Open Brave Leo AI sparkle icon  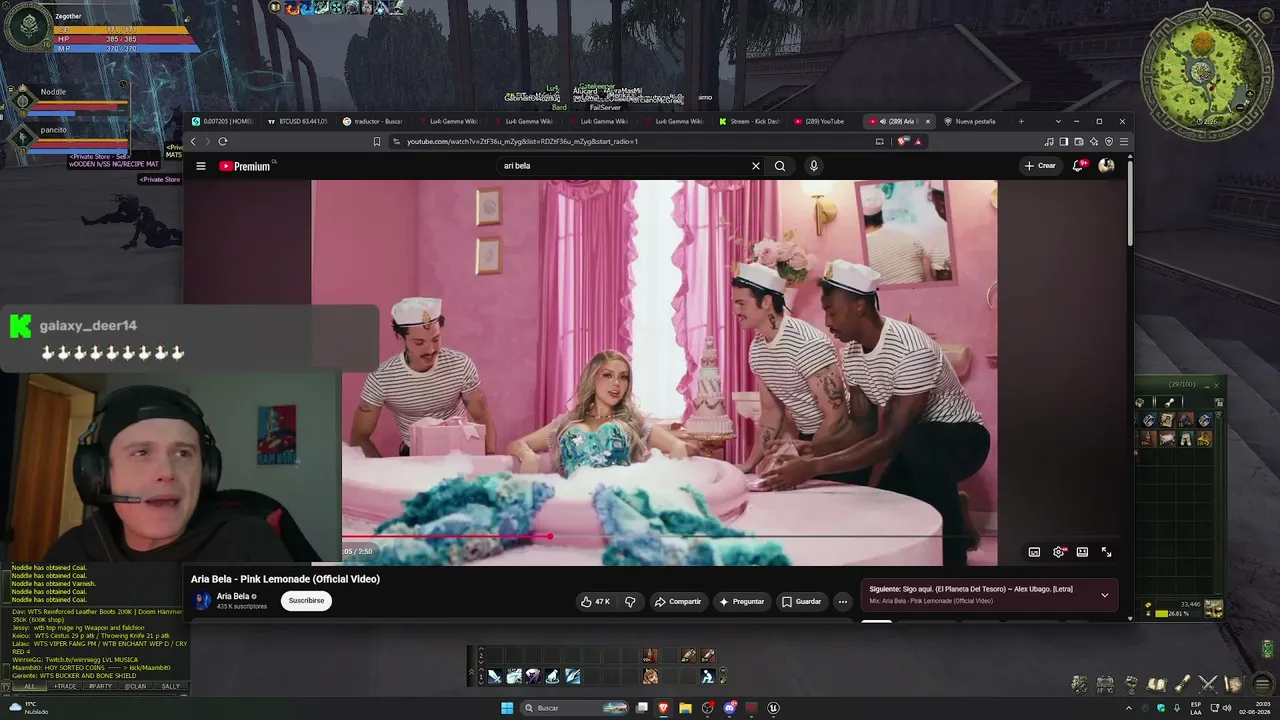(1094, 141)
